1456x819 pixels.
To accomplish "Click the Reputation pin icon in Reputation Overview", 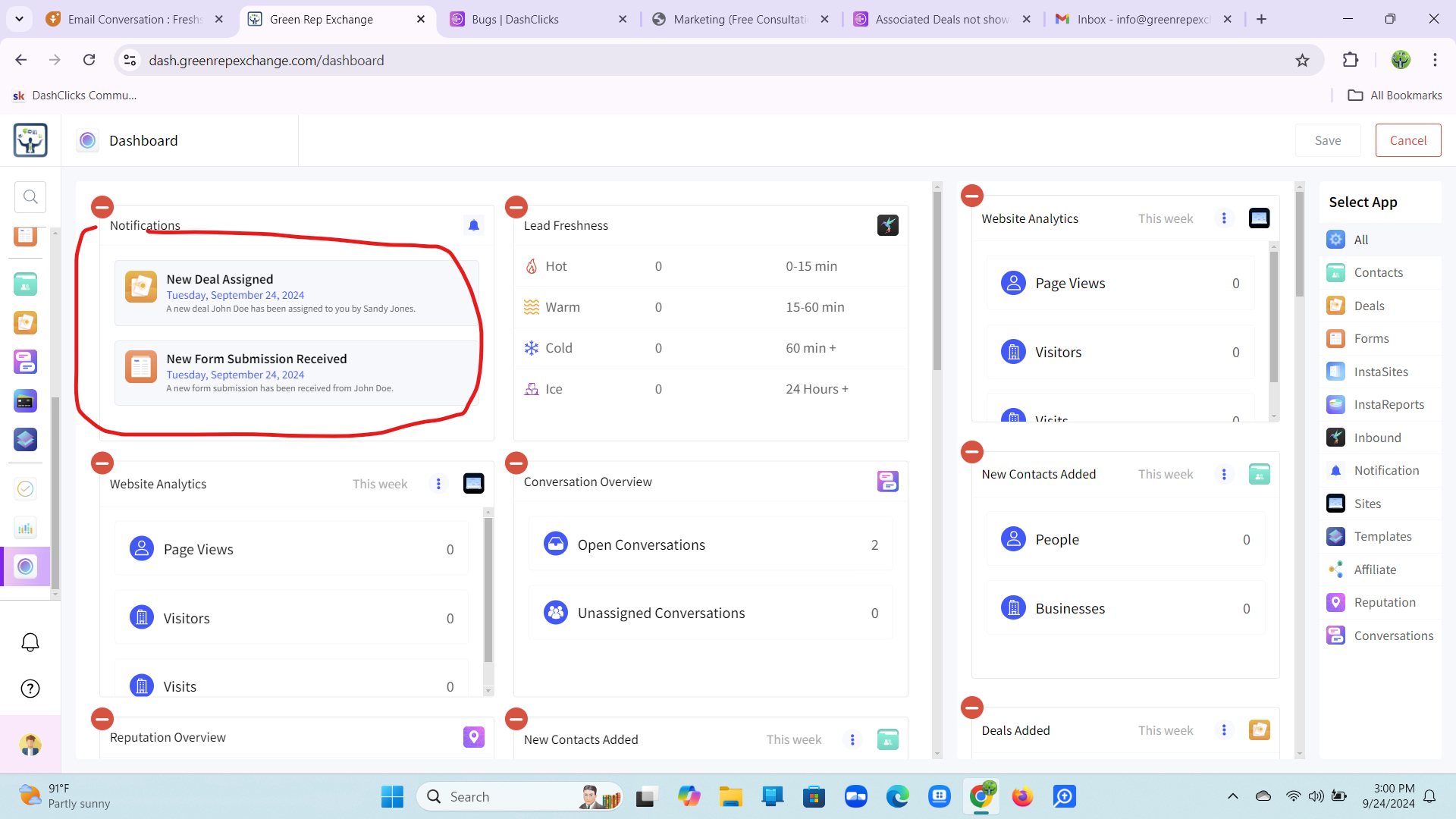I will 474,737.
